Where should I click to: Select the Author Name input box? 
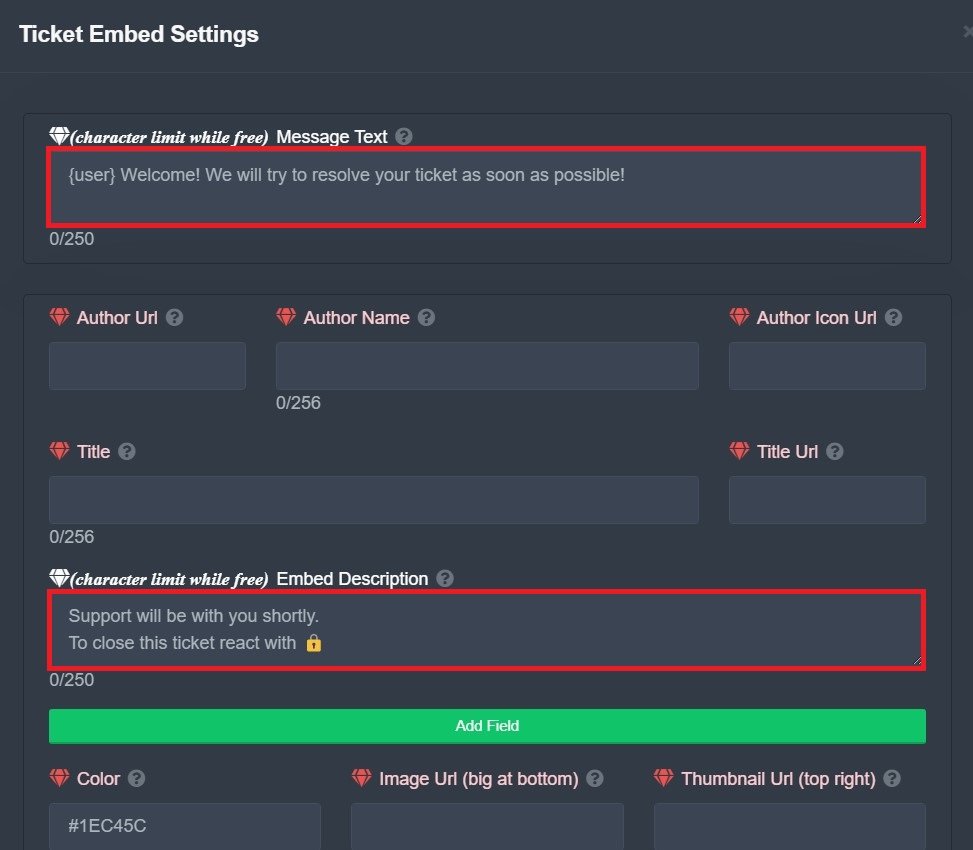pos(487,366)
